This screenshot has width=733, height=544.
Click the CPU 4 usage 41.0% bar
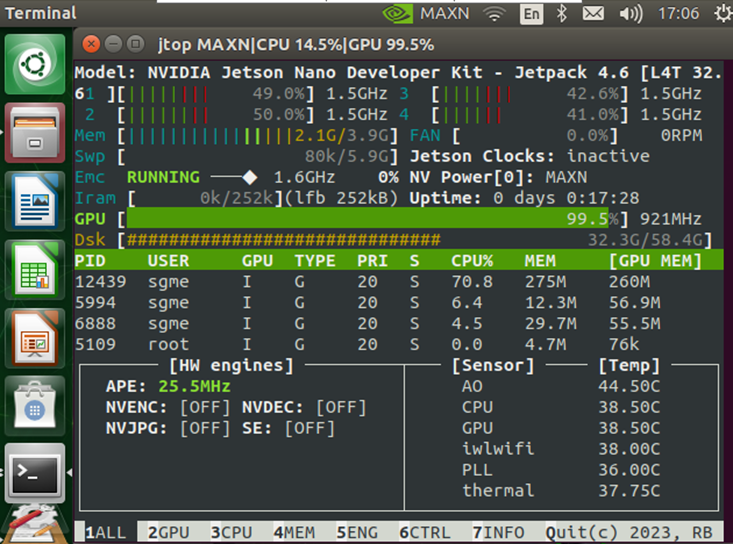[530, 115]
